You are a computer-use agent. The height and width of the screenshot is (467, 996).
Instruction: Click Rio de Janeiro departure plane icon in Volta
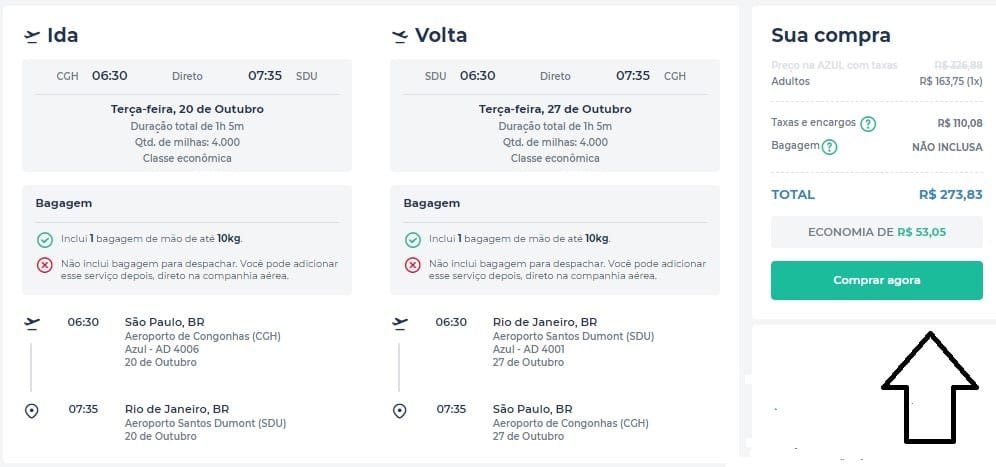click(x=400, y=324)
